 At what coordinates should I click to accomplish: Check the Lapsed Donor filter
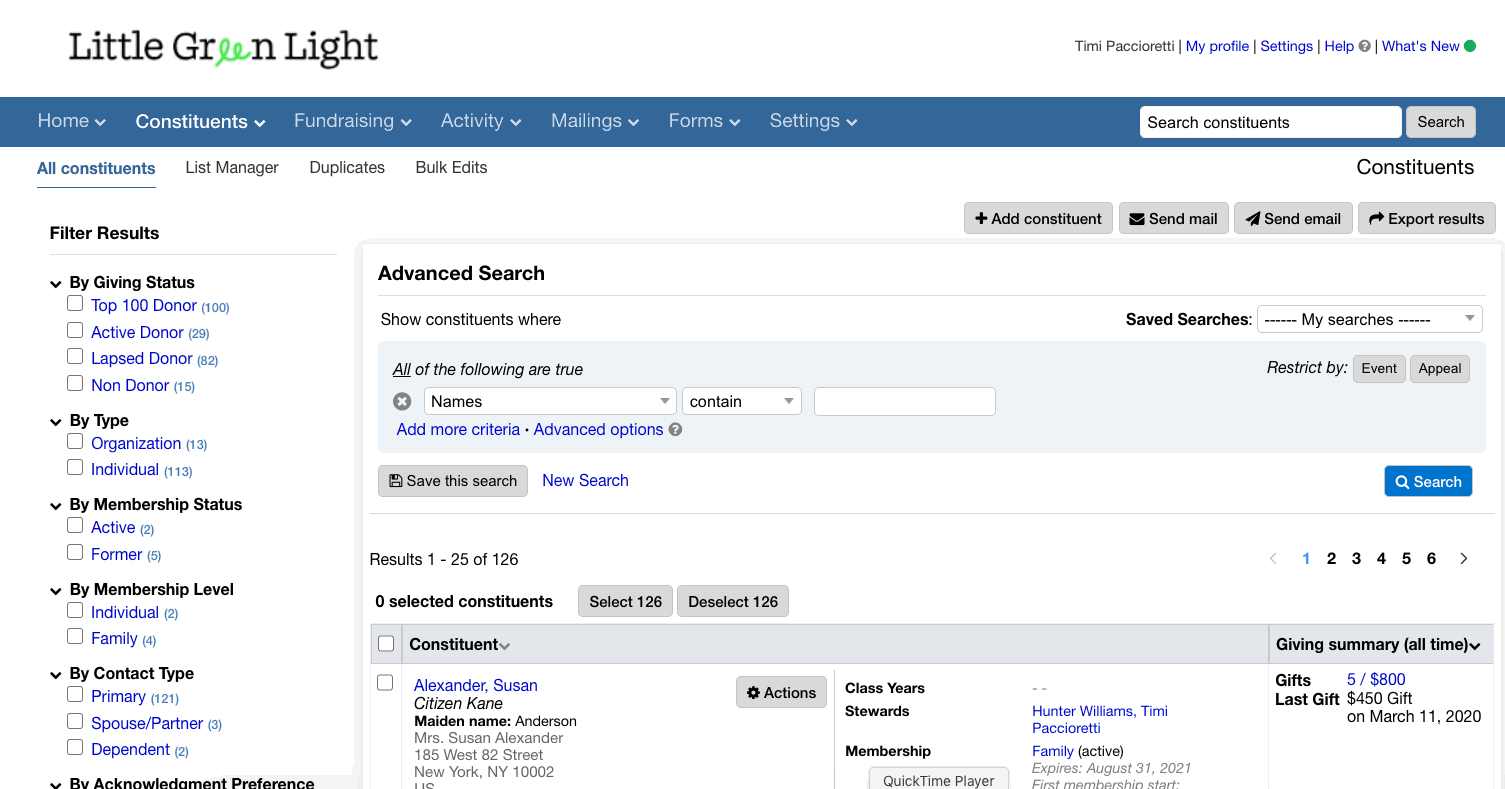point(75,356)
